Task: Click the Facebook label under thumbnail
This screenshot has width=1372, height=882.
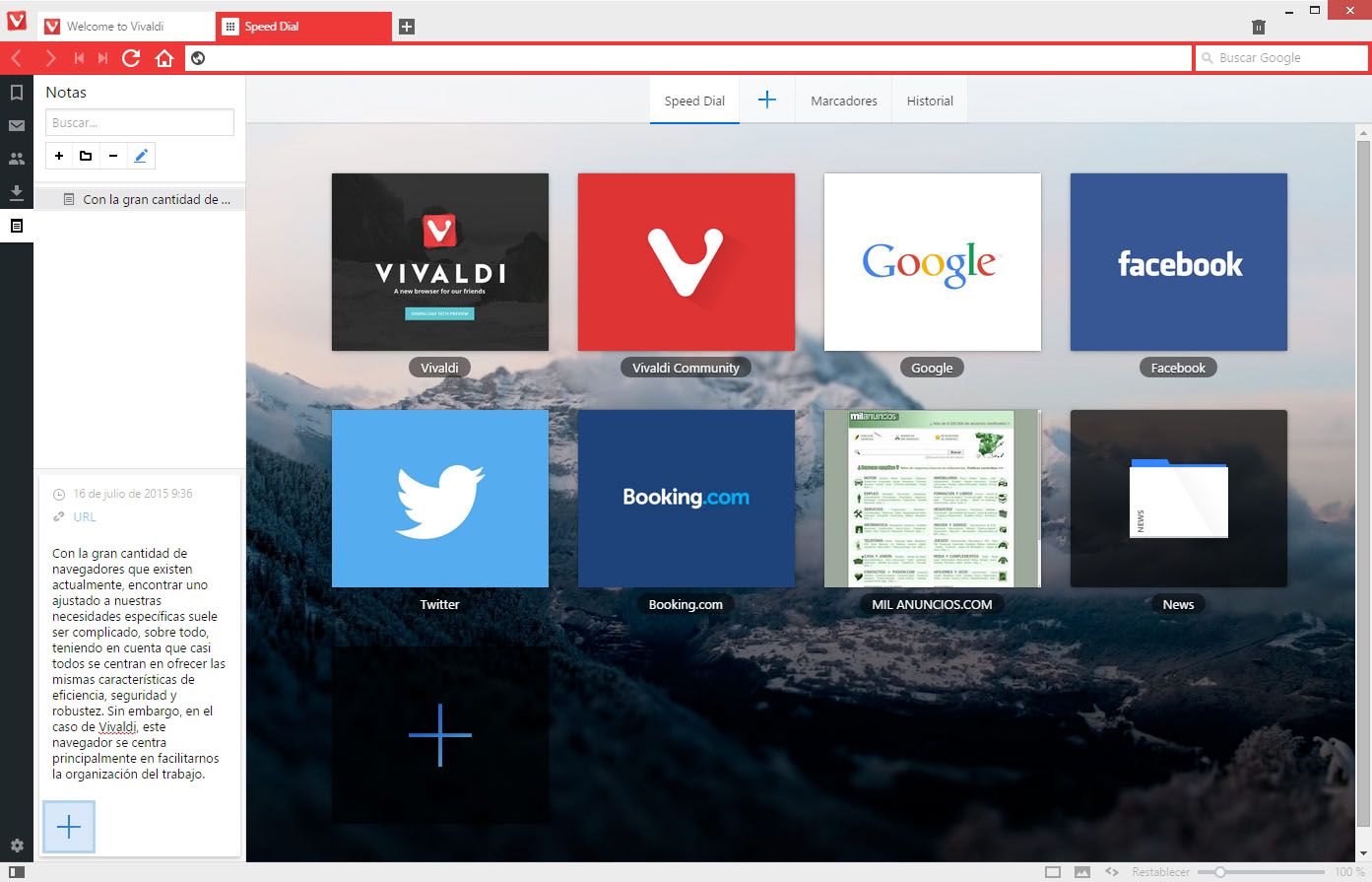Action: point(1178,368)
